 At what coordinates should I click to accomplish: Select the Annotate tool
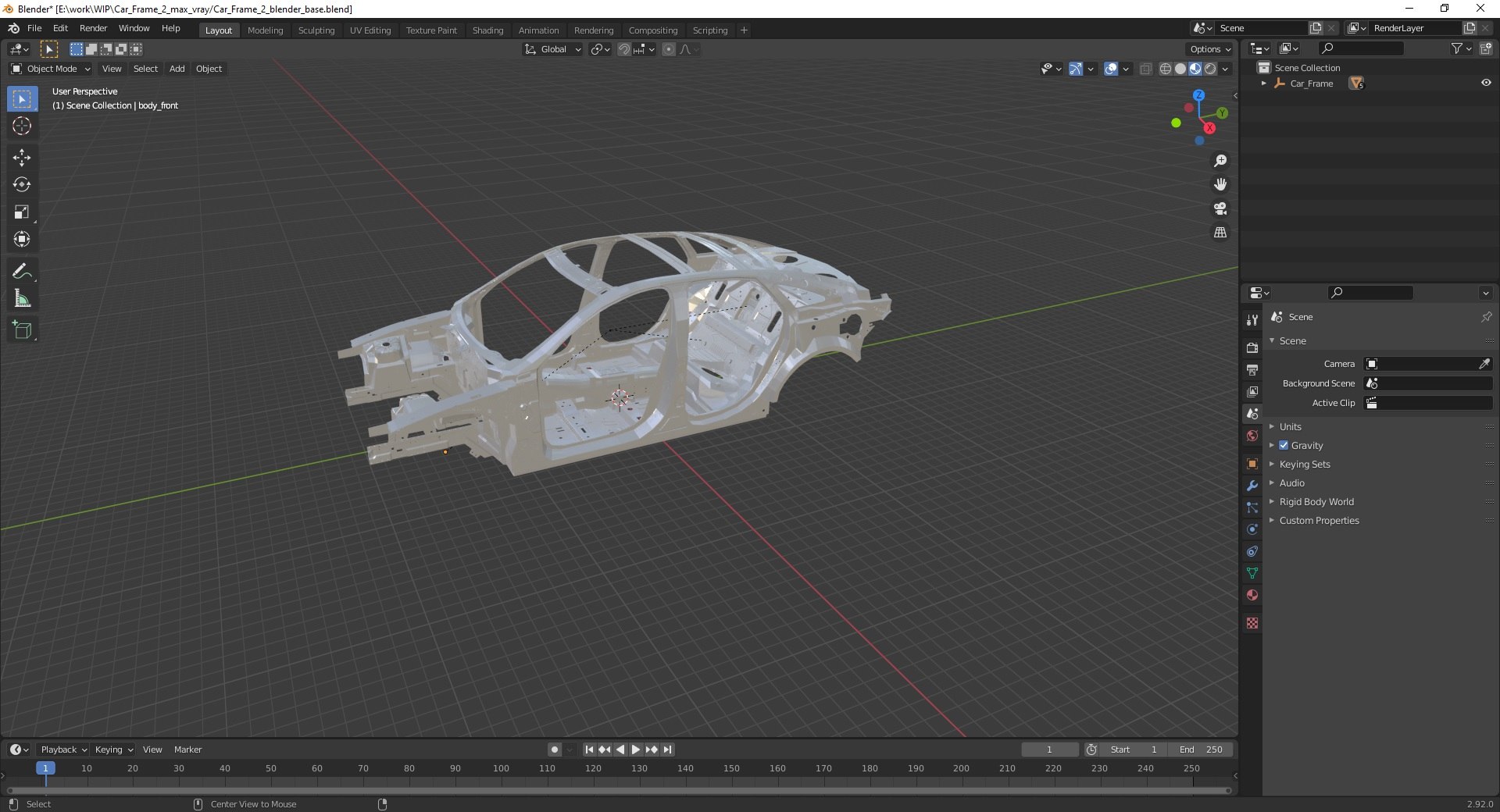coord(22,272)
